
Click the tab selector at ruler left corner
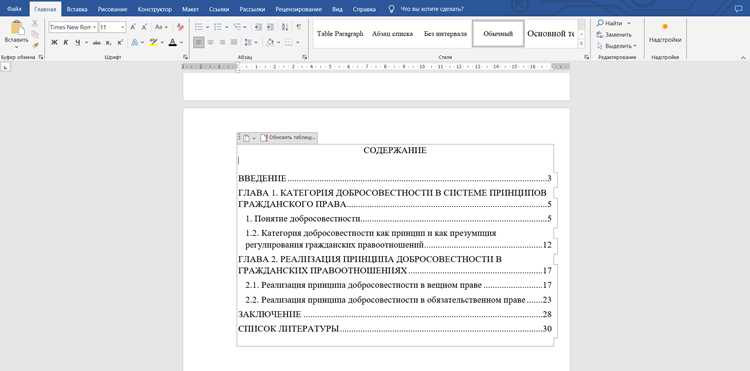pos(6,68)
